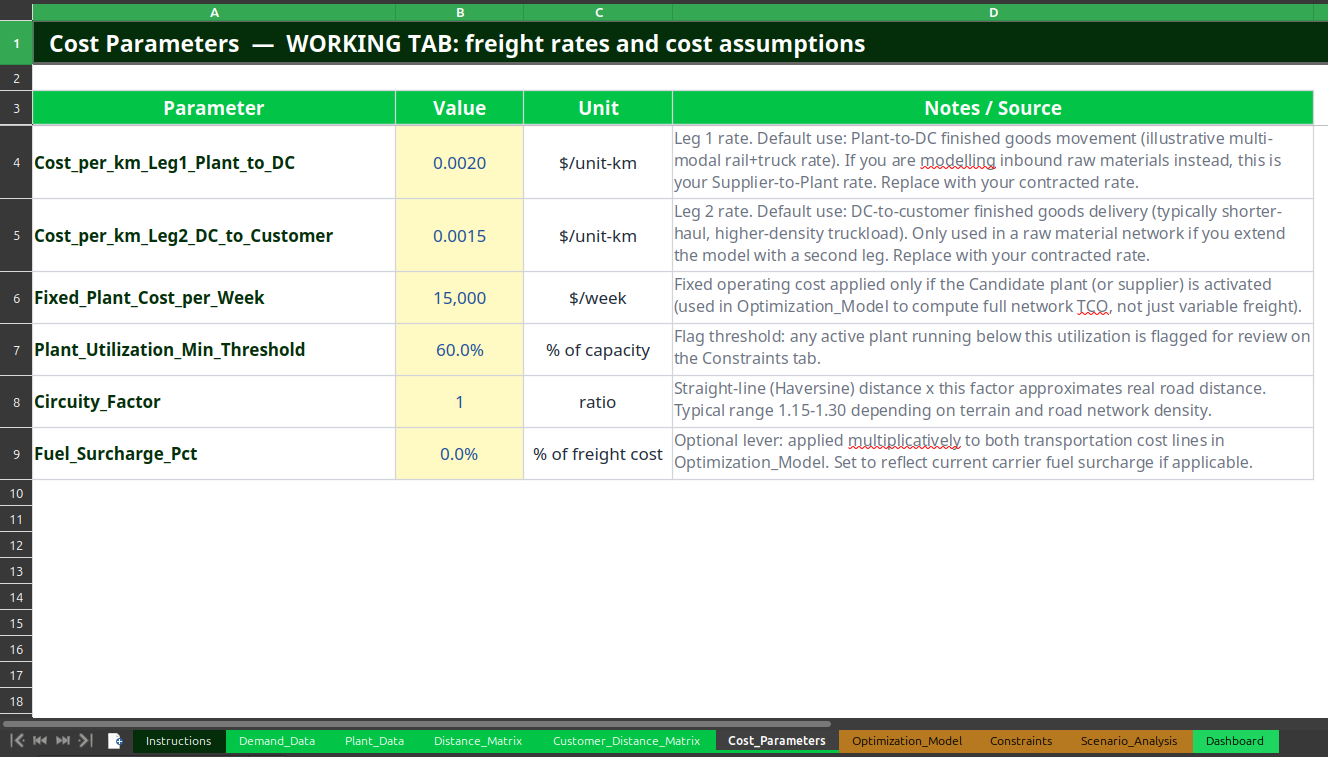Open the Constraints sheet tab
1328x757 pixels.
pos(1021,741)
